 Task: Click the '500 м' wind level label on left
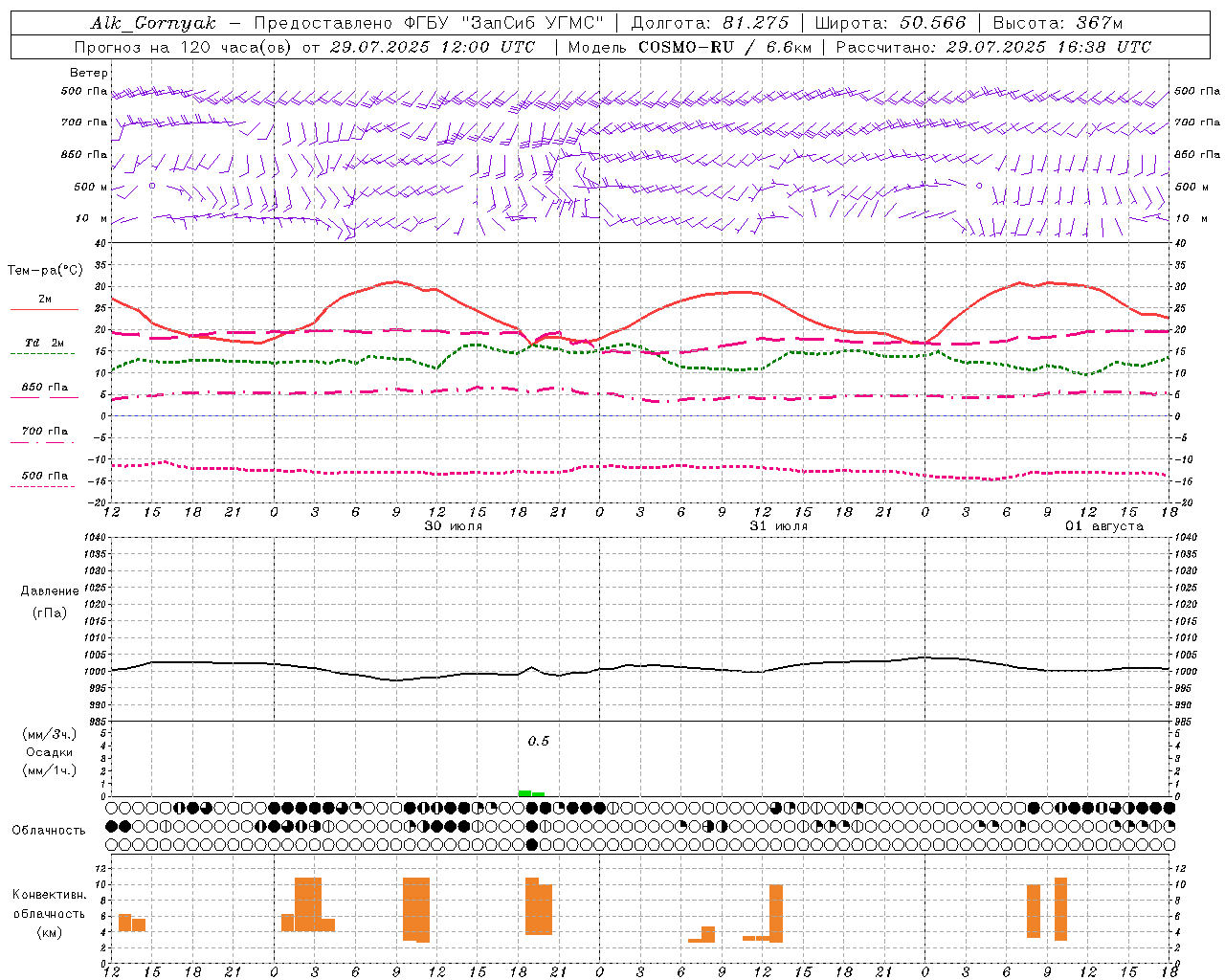pos(92,187)
